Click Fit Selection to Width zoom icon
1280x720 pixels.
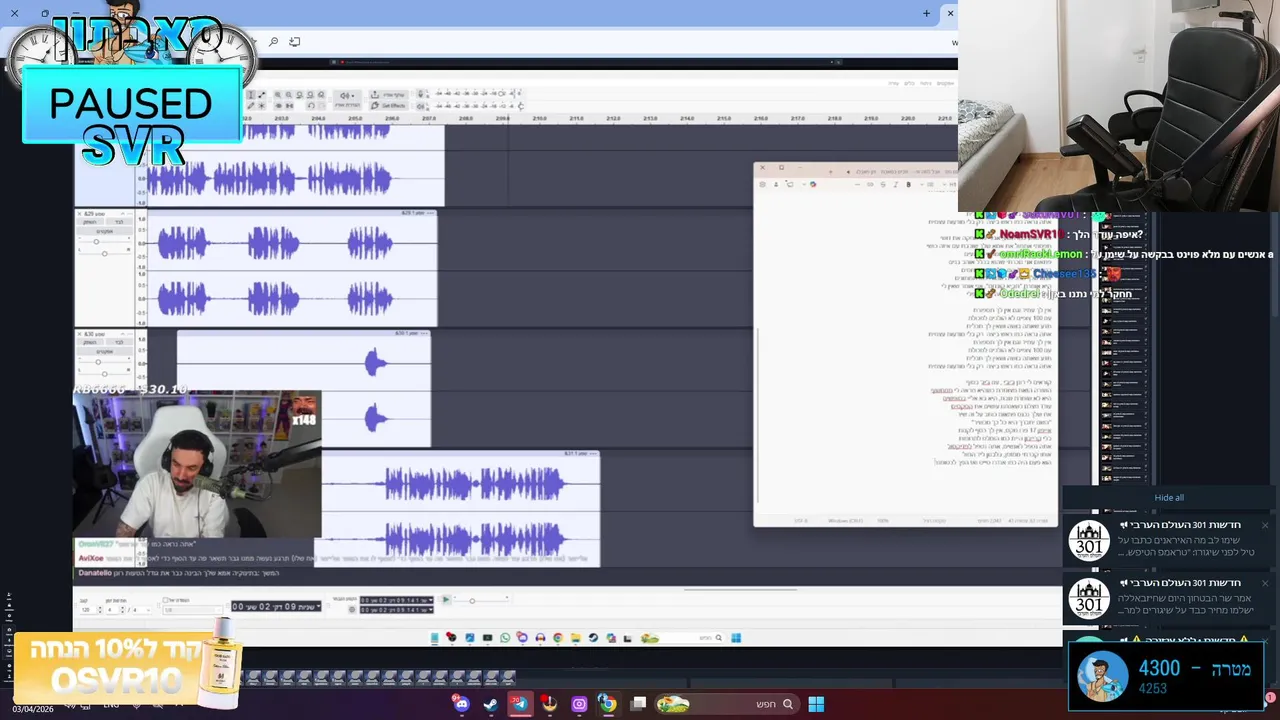(299, 94)
